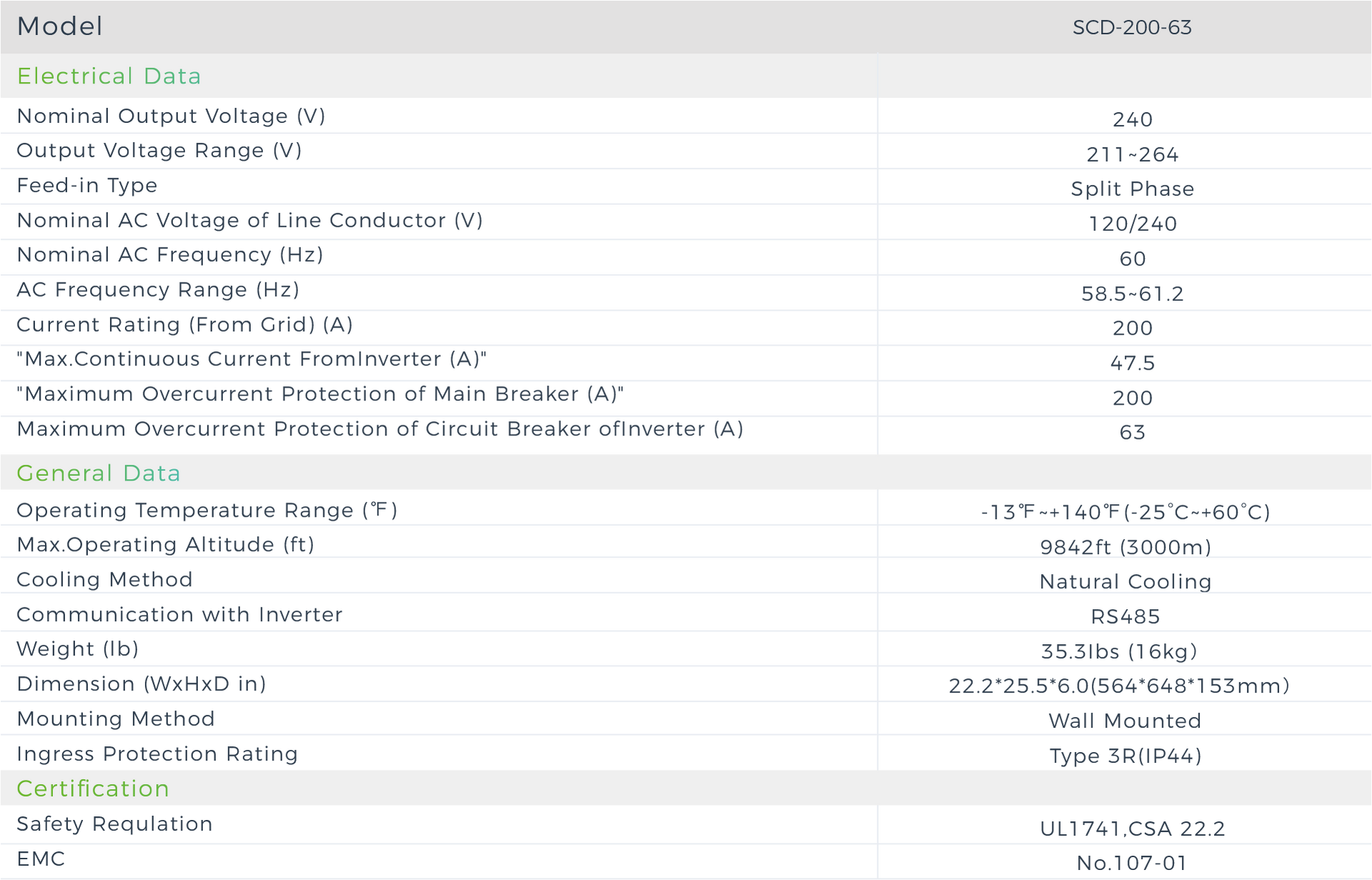This screenshot has width=1372, height=880.
Task: Click the 120/240 line conductor voltage value
Action: (1132, 224)
